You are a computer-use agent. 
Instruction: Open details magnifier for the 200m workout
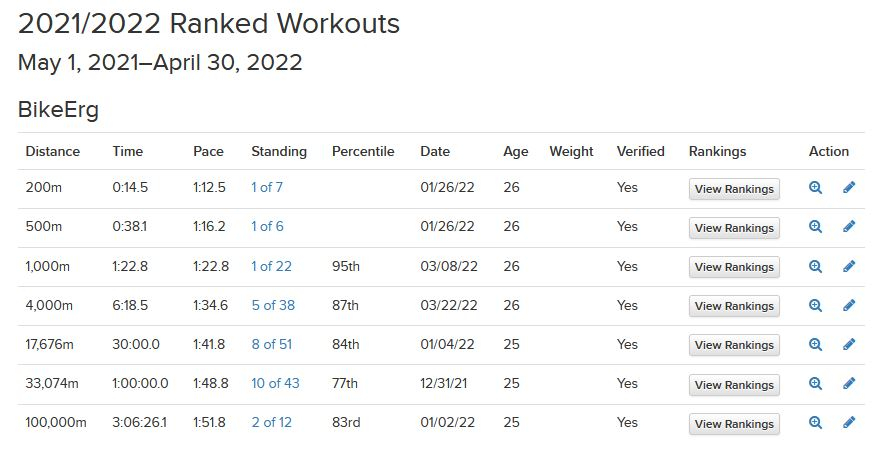point(815,188)
